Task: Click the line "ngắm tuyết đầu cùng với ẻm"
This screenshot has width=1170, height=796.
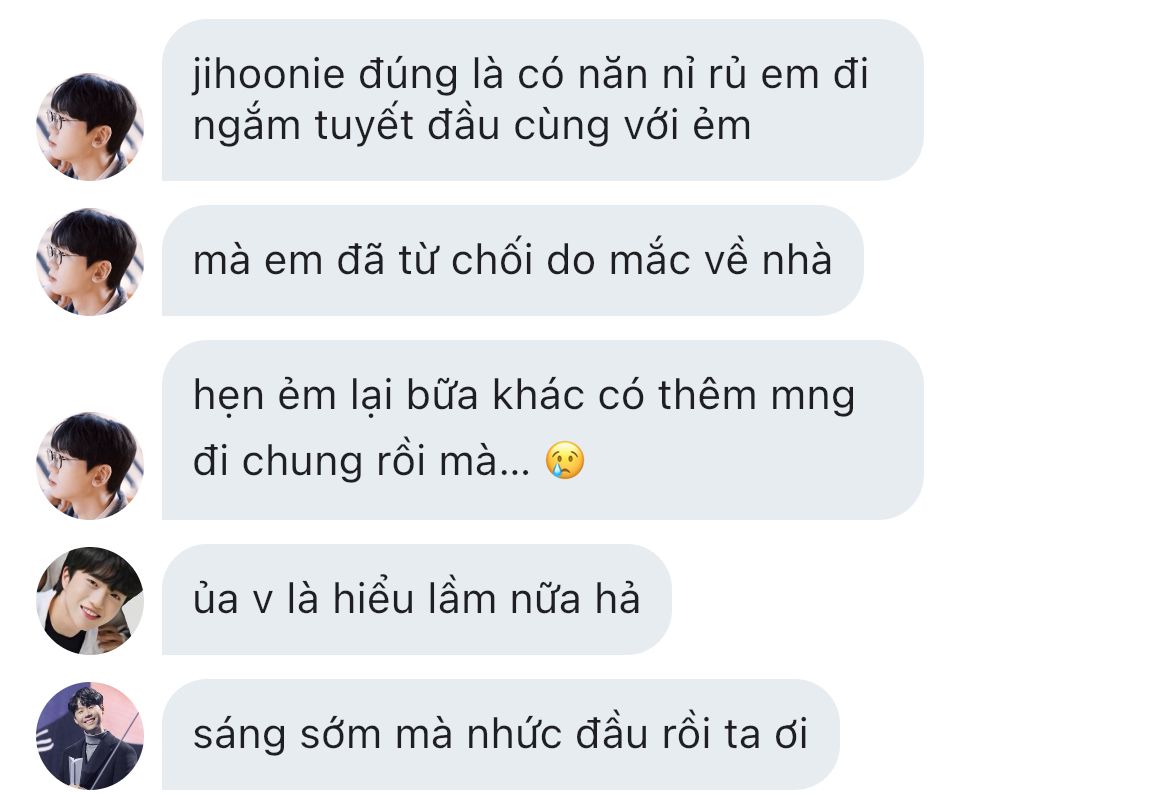Action: 472,125
